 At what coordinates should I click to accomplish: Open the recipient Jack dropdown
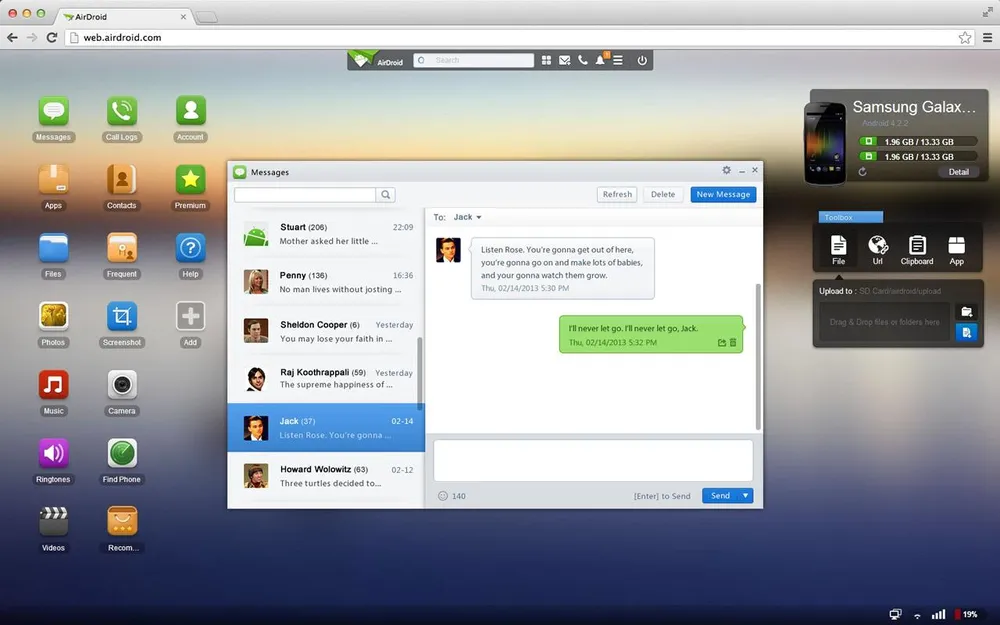467,217
